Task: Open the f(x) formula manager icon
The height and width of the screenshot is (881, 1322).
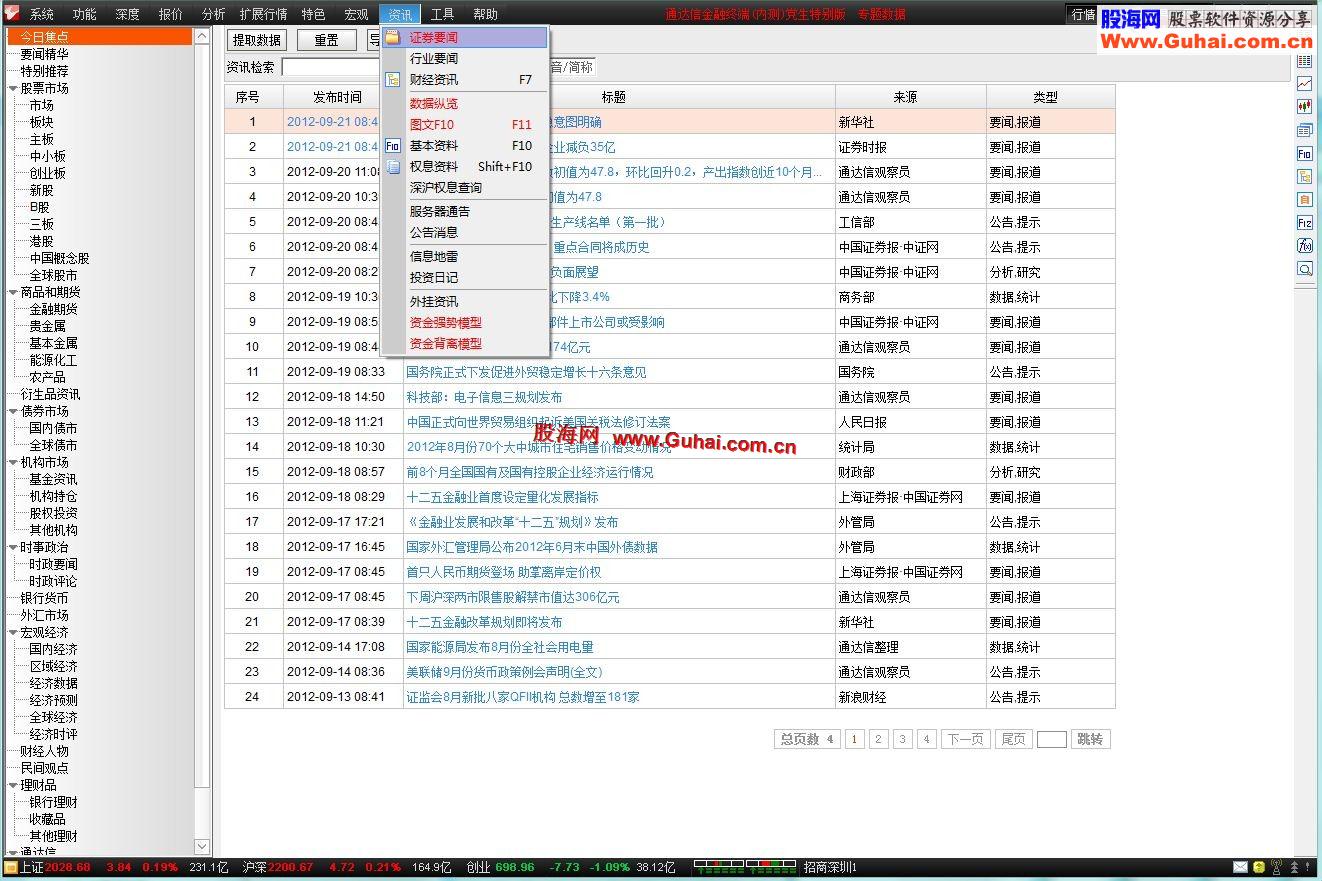Action: 1305,246
